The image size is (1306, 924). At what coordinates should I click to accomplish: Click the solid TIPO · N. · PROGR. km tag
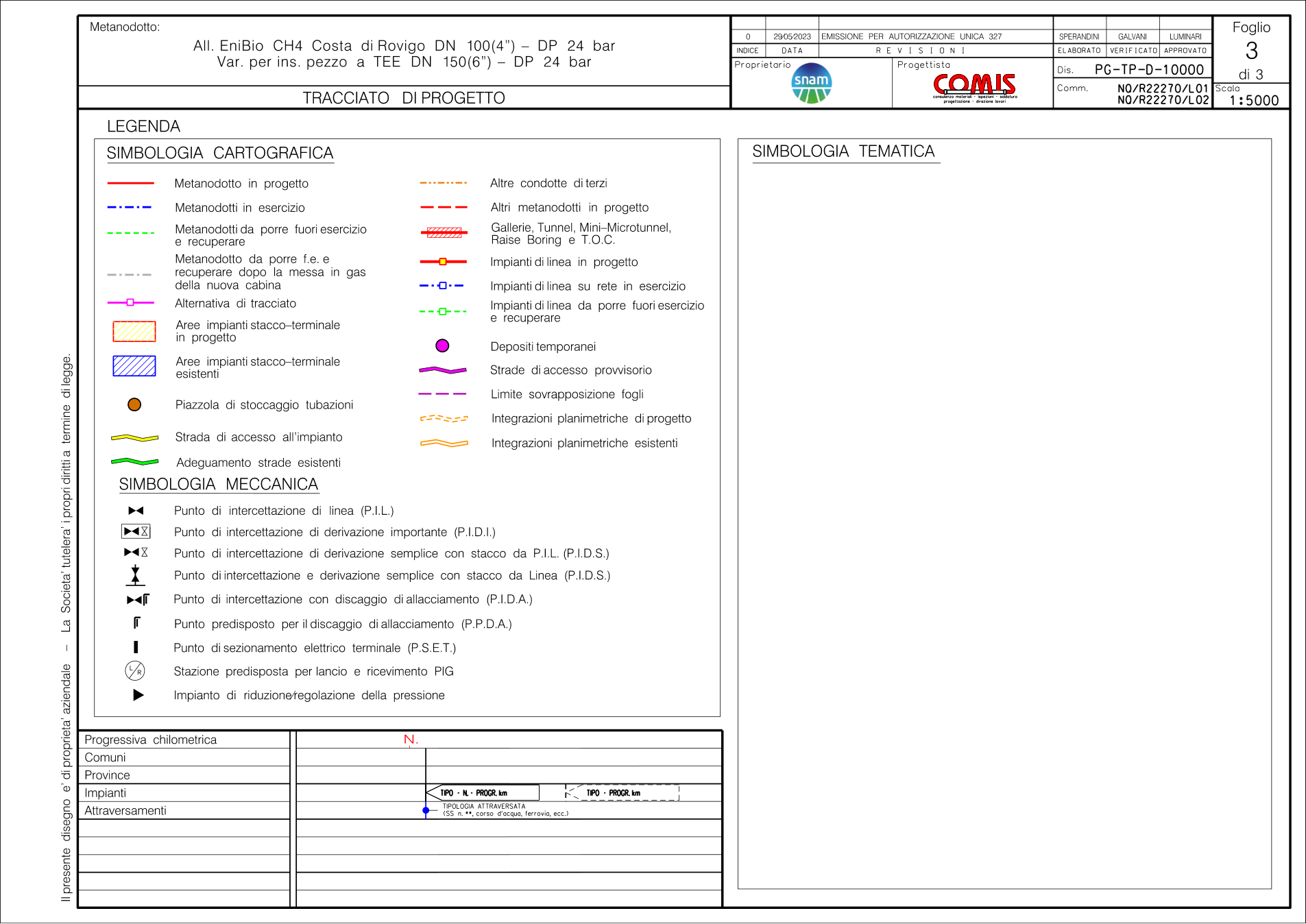click(483, 792)
